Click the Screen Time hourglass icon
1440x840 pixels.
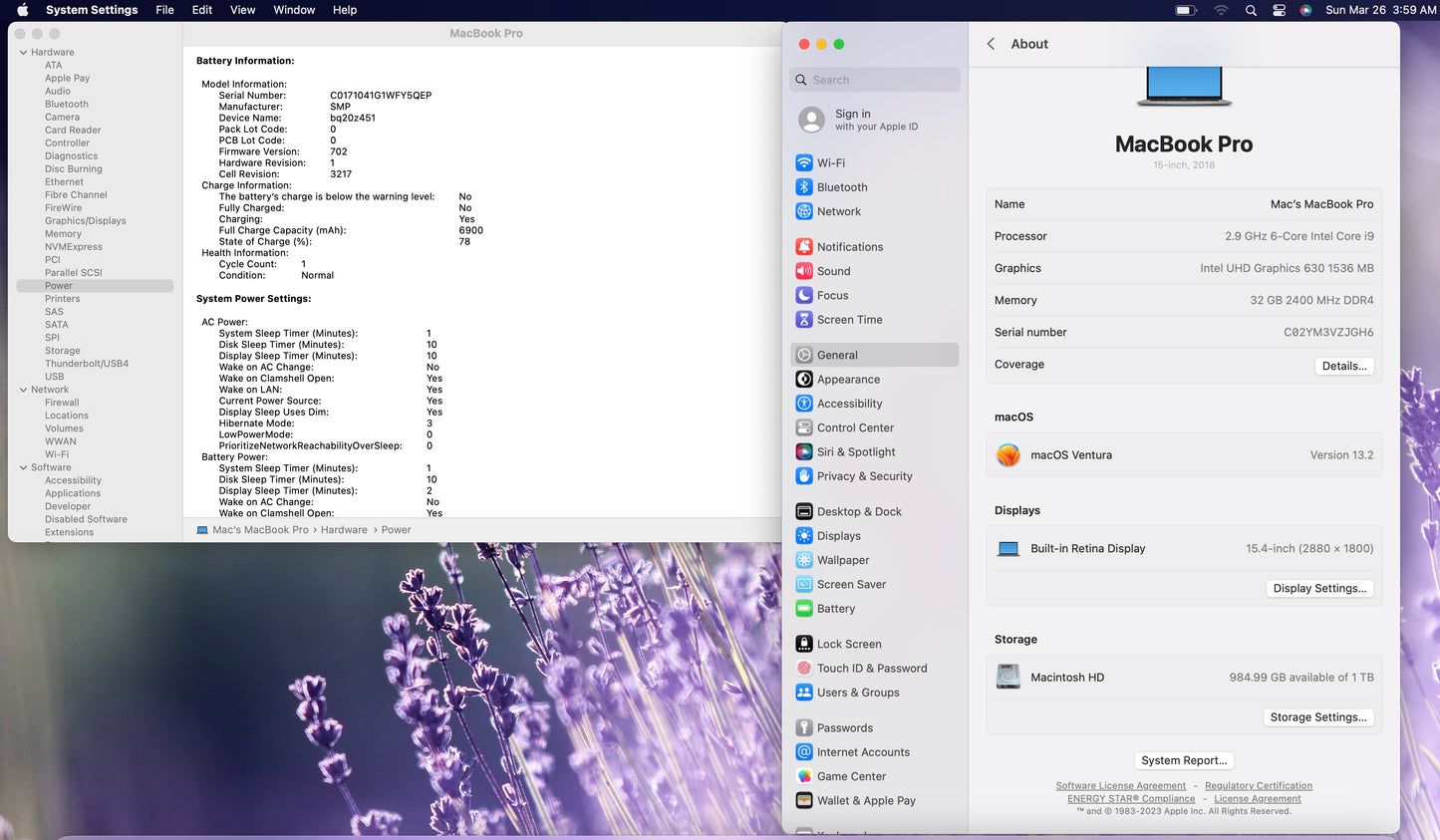[x=804, y=320]
